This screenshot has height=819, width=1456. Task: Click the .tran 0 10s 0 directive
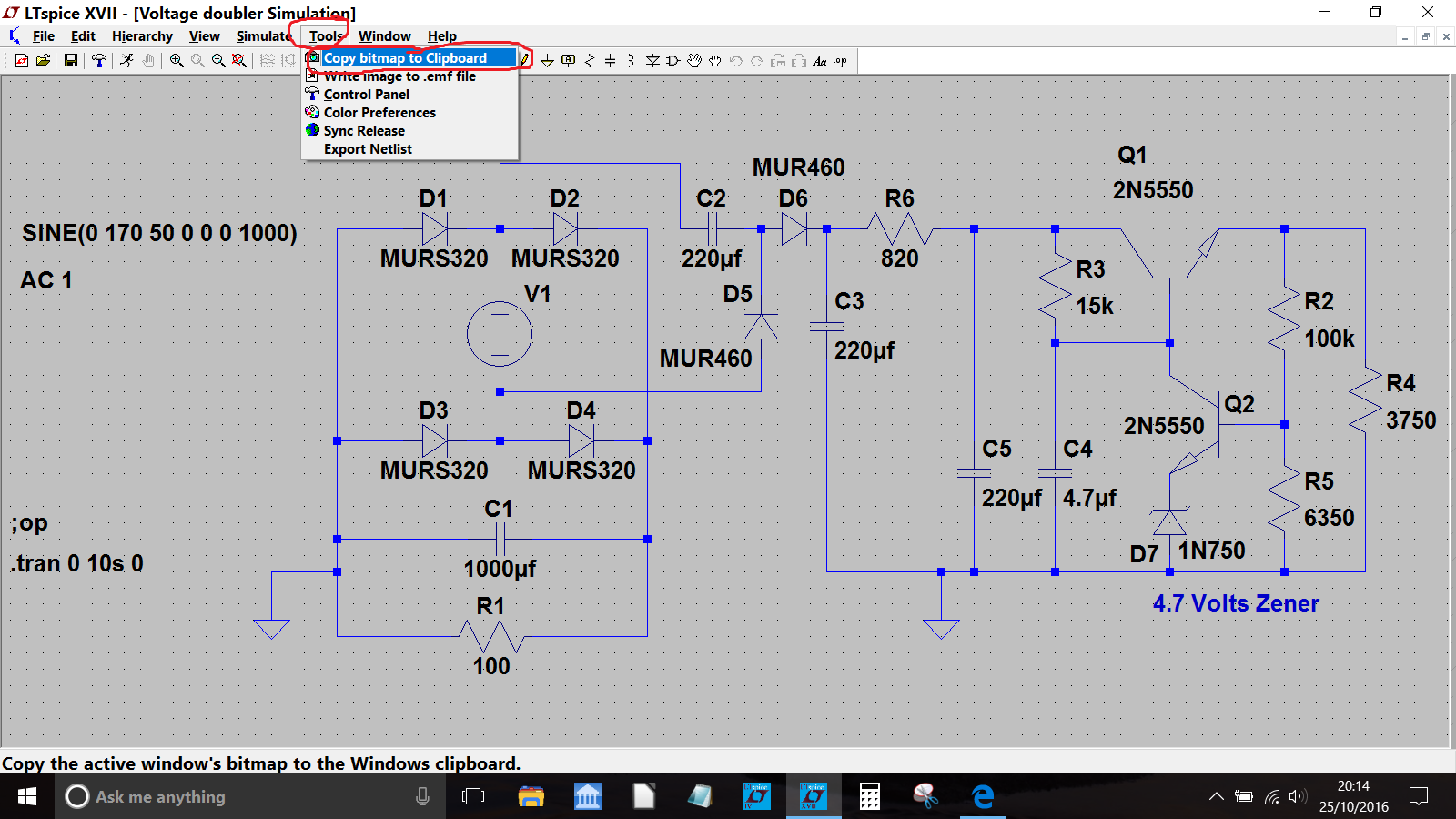77,563
